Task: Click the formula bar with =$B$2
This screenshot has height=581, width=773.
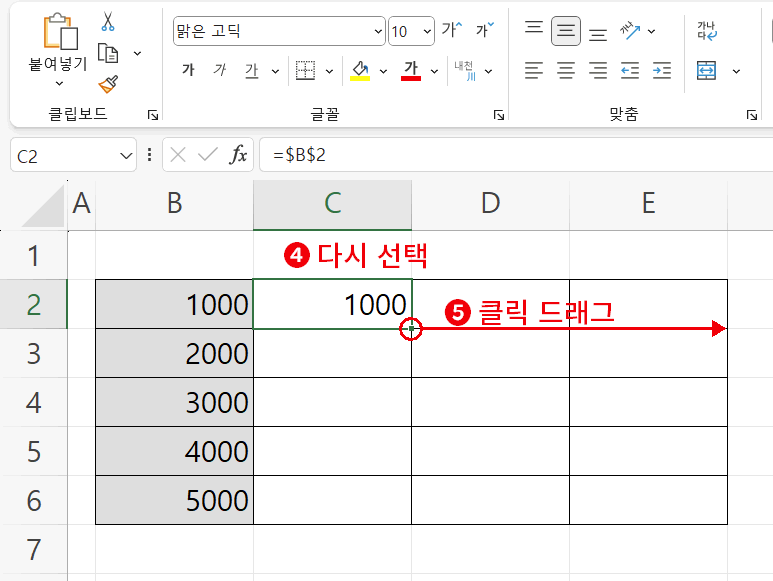Action: click(516, 155)
